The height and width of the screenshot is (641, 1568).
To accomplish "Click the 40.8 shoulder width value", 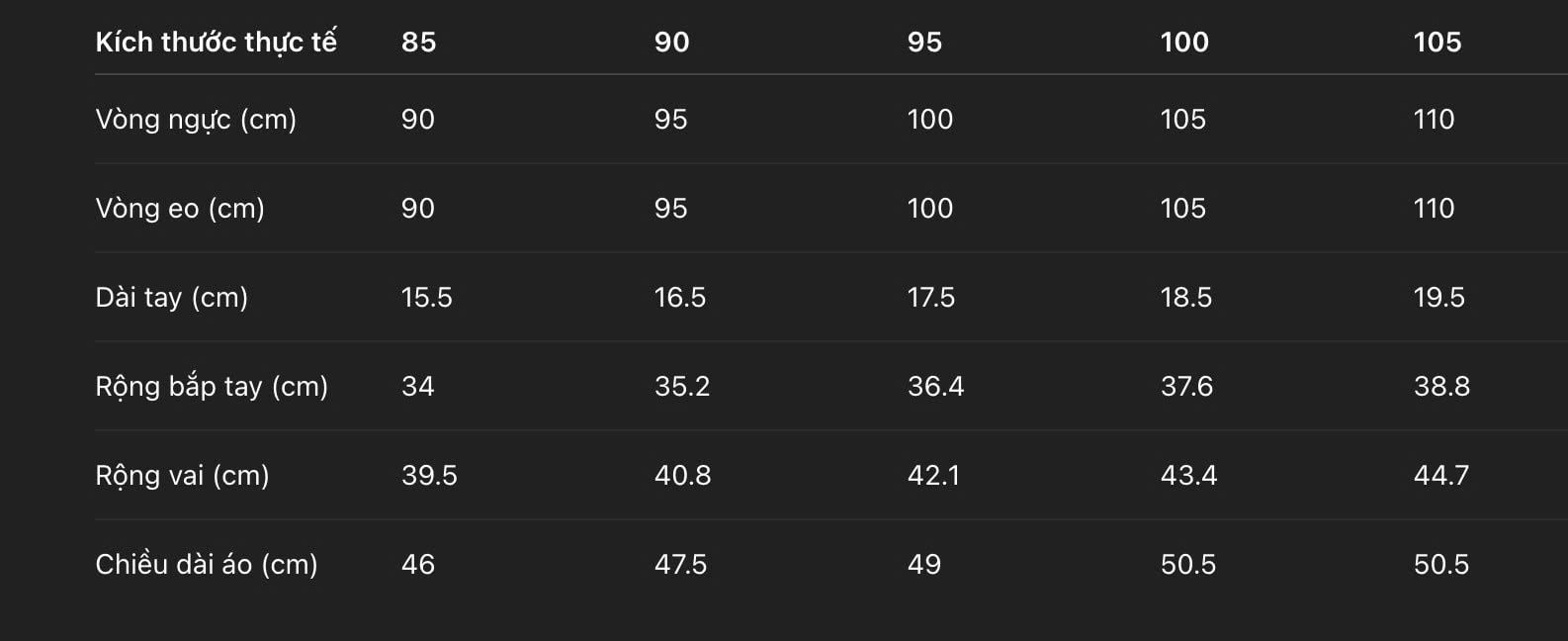I will point(682,475).
